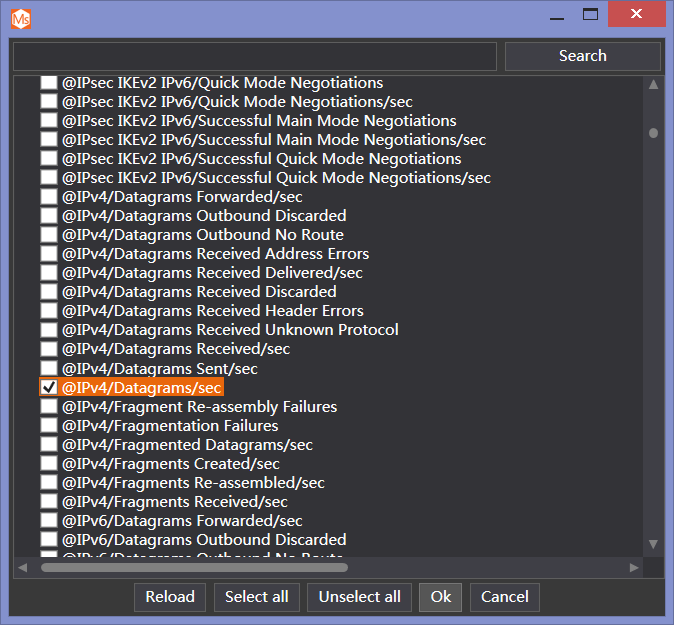The width and height of the screenshot is (674, 625).
Task: Enable @IPv4/Datagrams Sent/sec checkbox
Action: (x=49, y=368)
